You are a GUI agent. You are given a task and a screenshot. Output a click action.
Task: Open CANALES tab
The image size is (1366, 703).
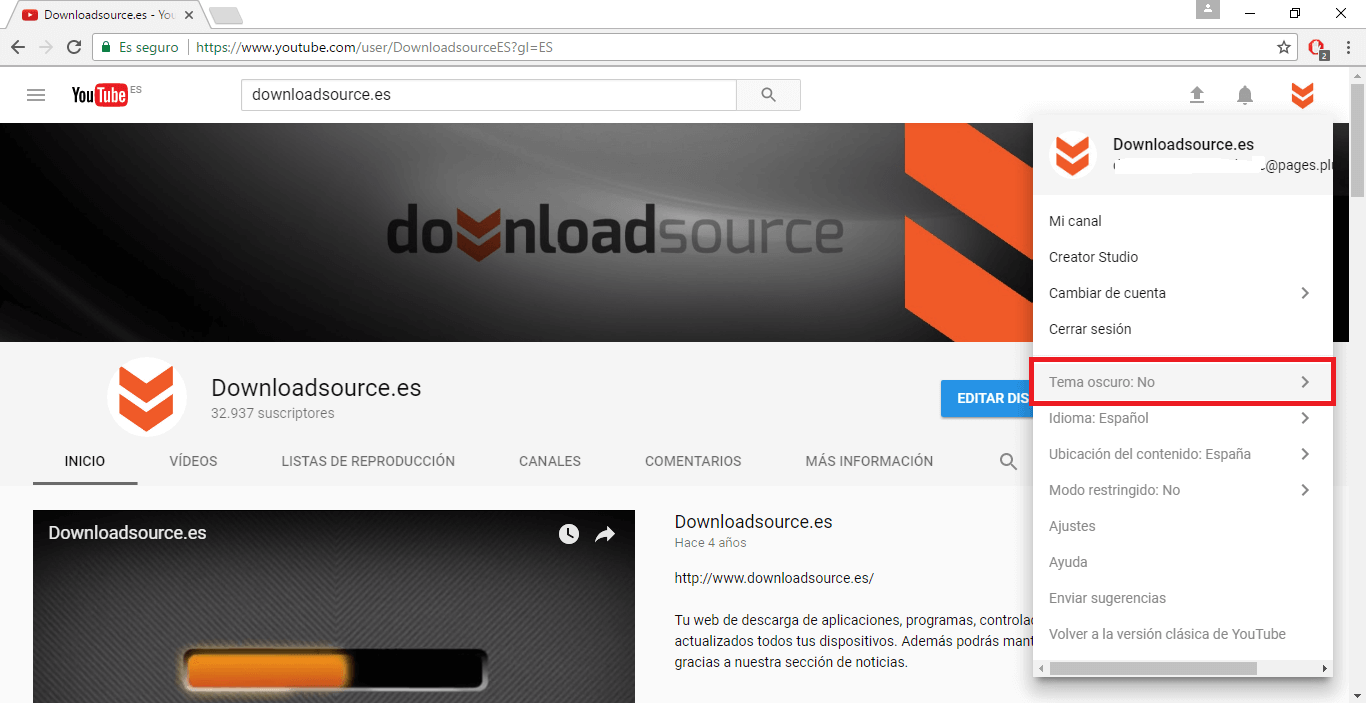point(550,461)
